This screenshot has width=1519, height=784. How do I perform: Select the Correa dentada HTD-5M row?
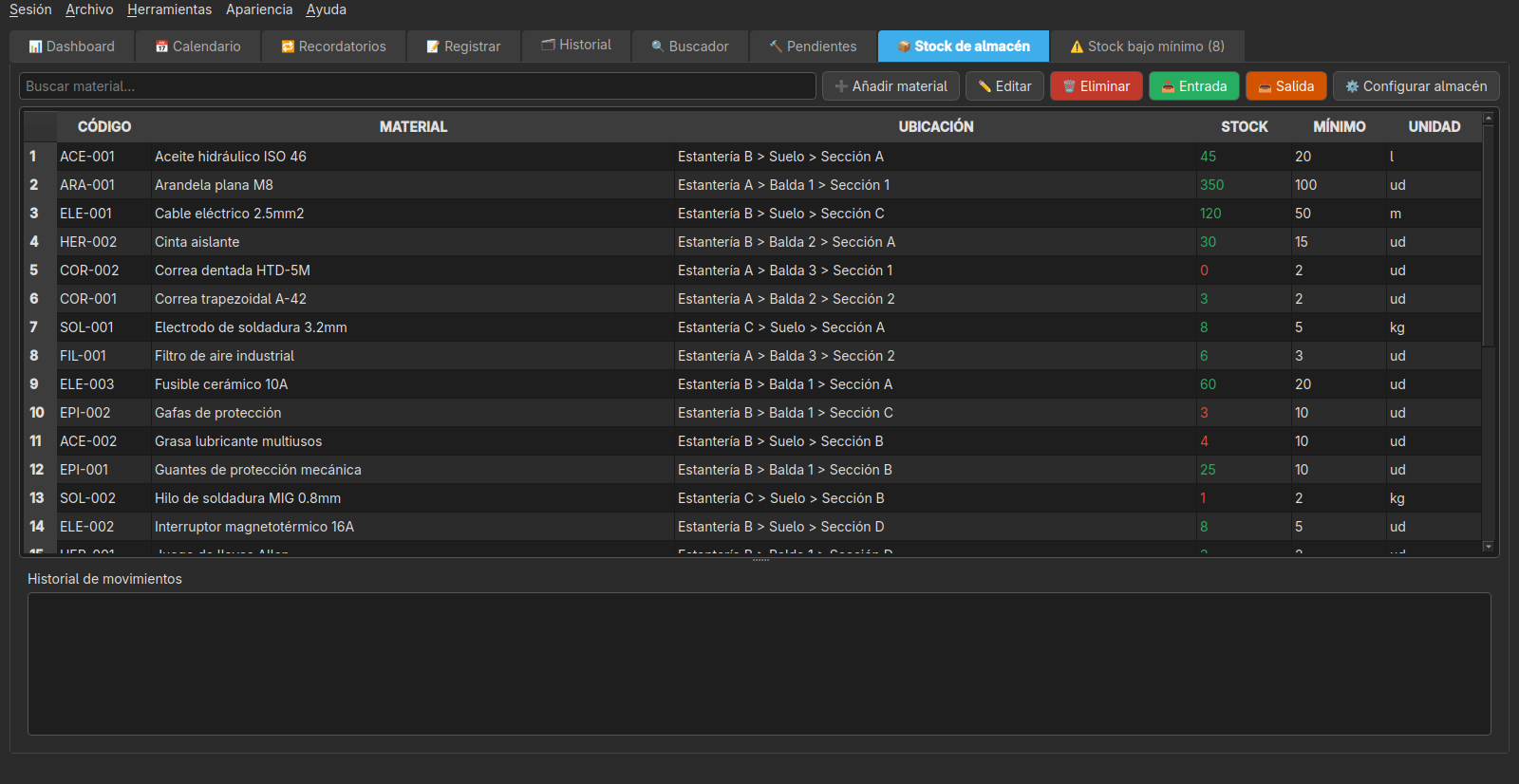752,271
